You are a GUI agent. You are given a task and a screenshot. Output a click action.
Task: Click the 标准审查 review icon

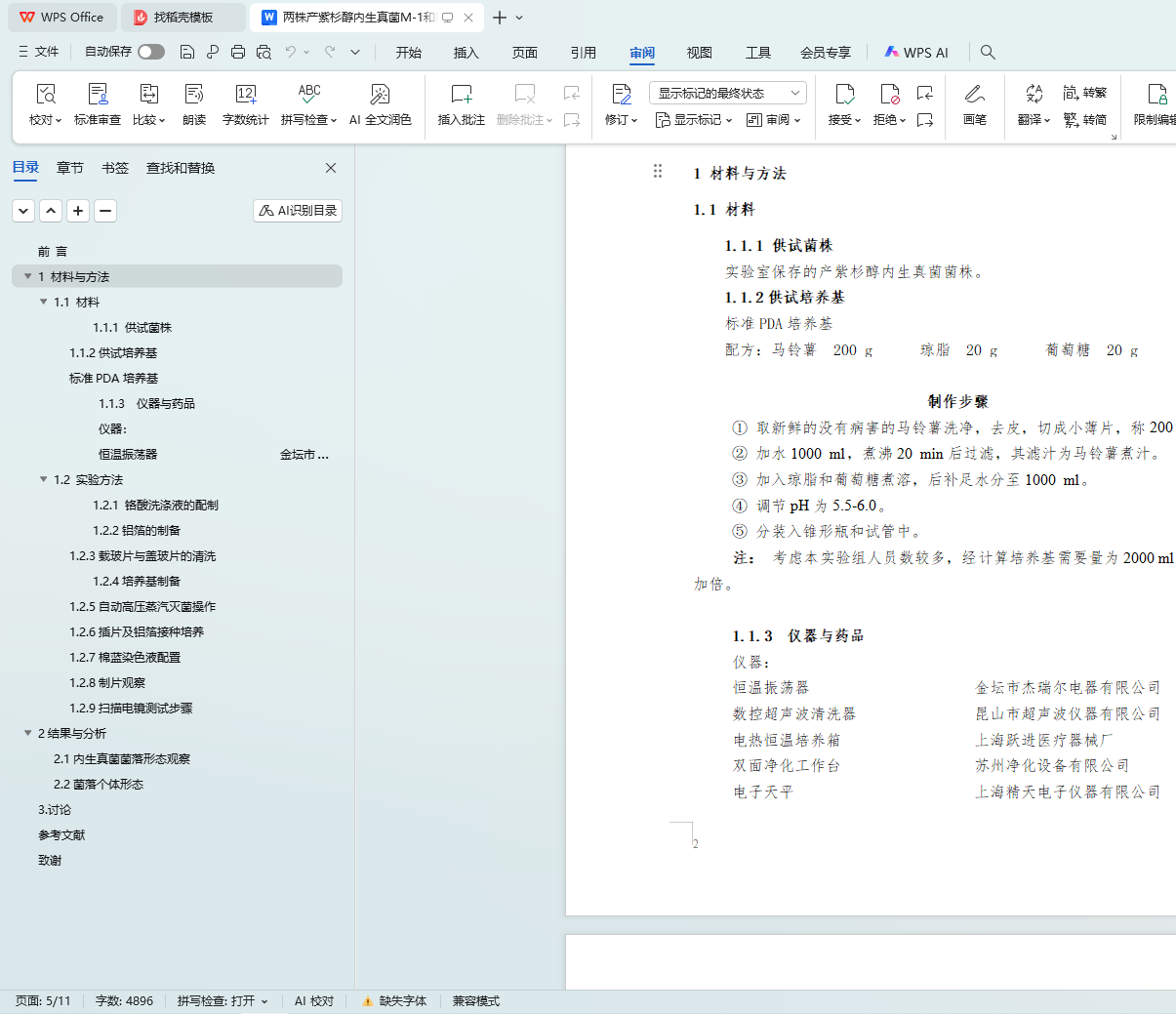(x=98, y=95)
